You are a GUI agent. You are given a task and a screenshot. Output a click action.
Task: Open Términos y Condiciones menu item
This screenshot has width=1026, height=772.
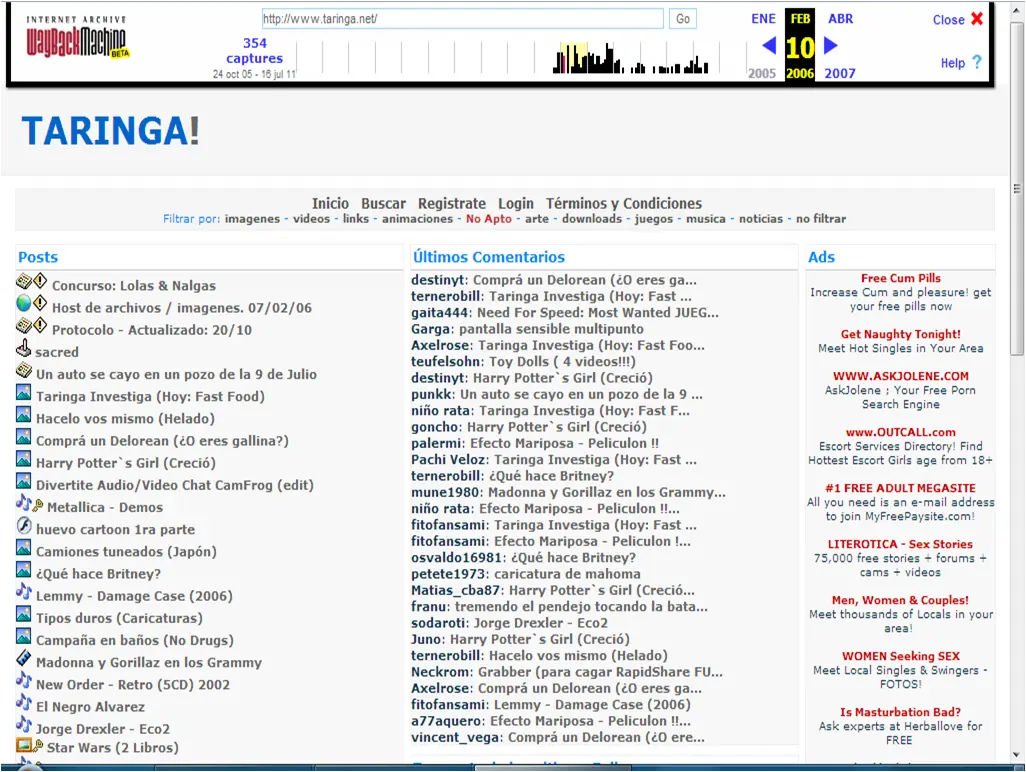[x=624, y=203]
